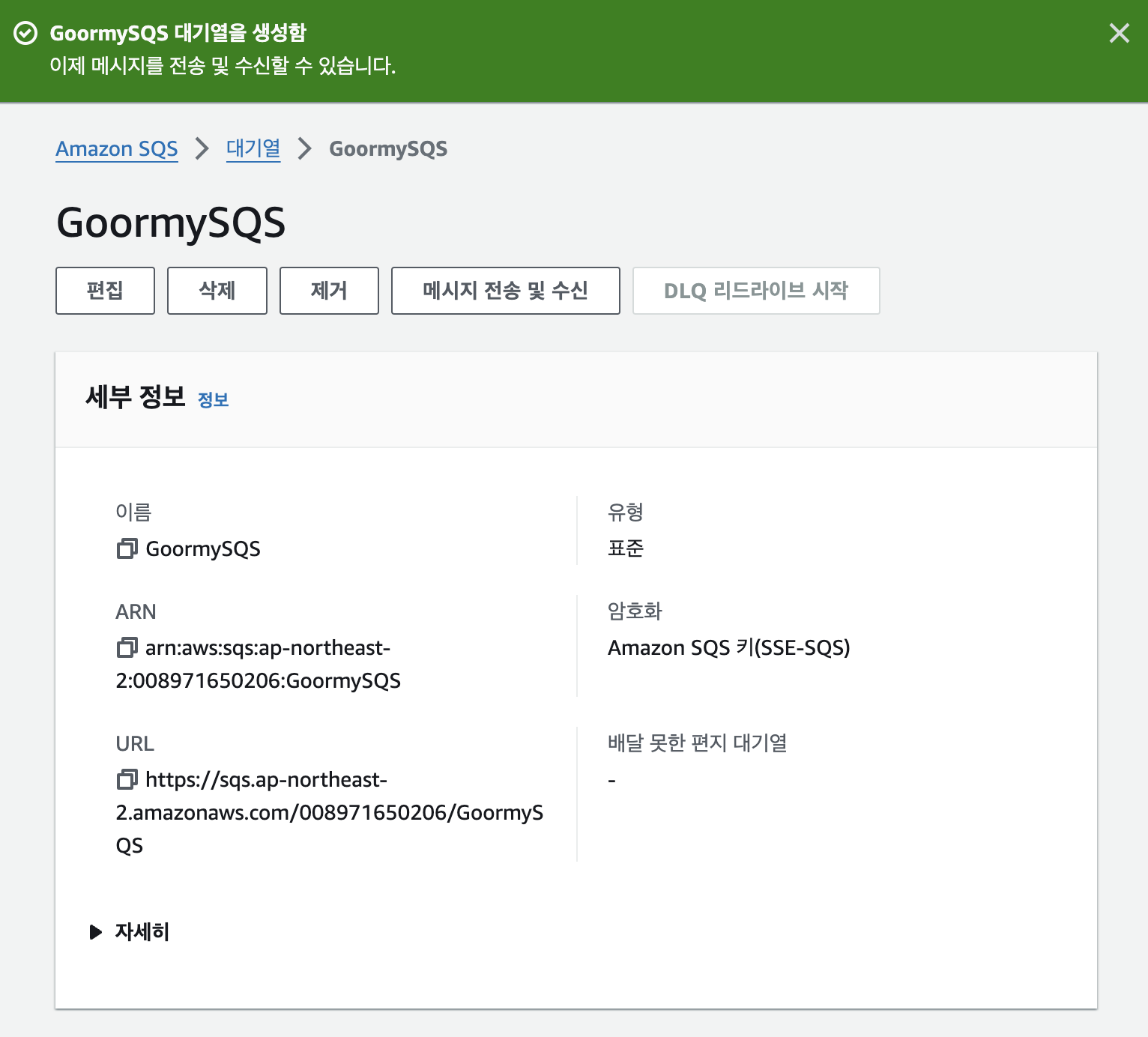Viewport: 1148px width, 1037px height.
Task: Click the Amazon SQS 키(SSE-SQS) value
Action: point(729,647)
